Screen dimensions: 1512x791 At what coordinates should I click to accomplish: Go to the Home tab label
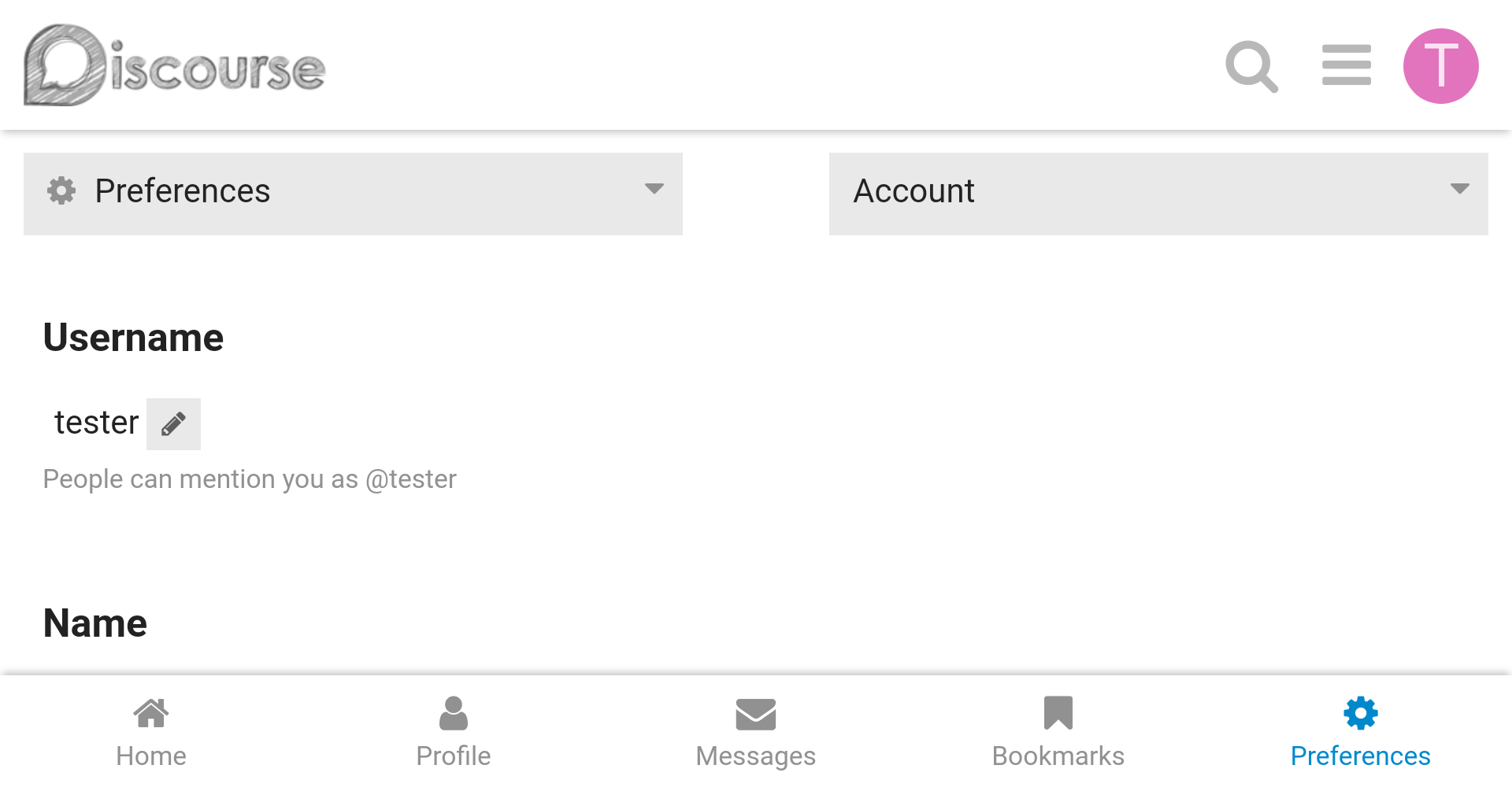(151, 756)
